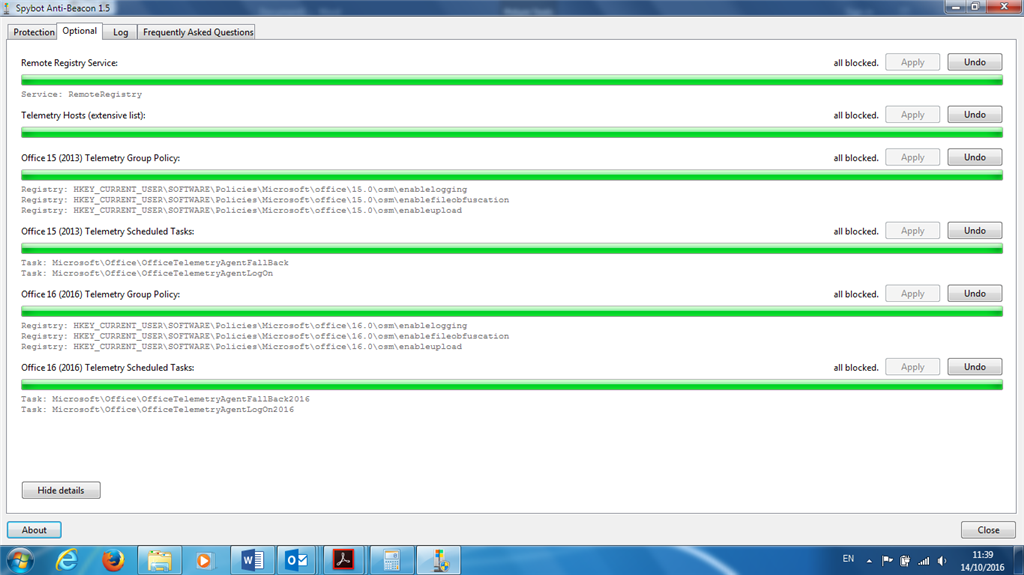Click the 16.0 enablefileobfuscation registry line

tap(265, 336)
